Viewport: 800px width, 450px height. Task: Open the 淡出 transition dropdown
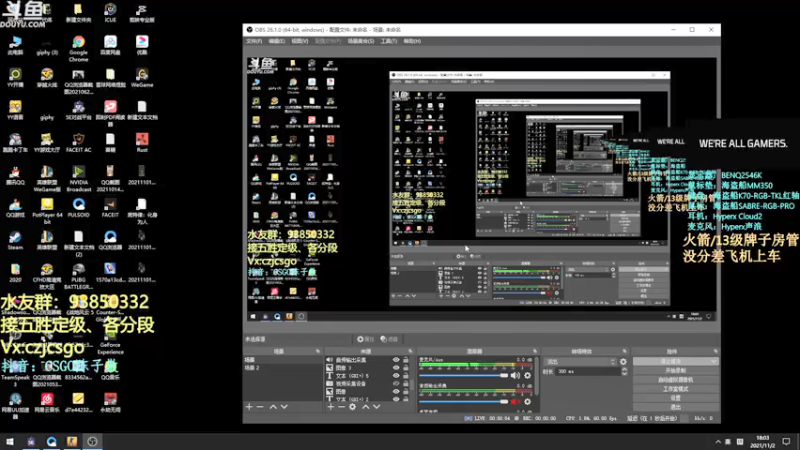[x=580, y=362]
